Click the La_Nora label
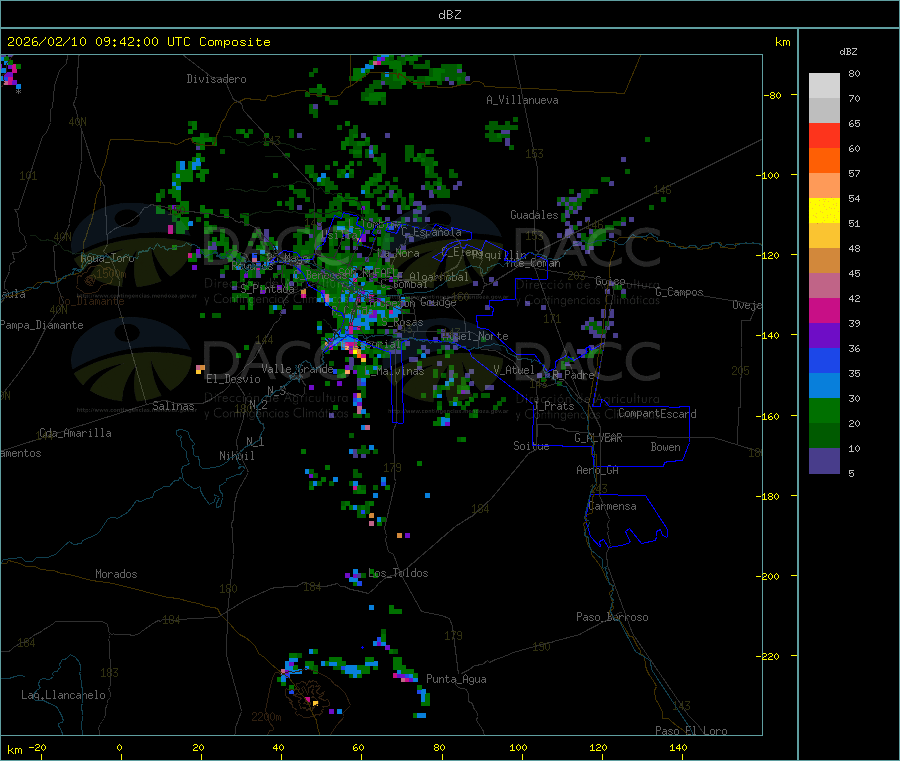900x761 pixels. [399, 253]
